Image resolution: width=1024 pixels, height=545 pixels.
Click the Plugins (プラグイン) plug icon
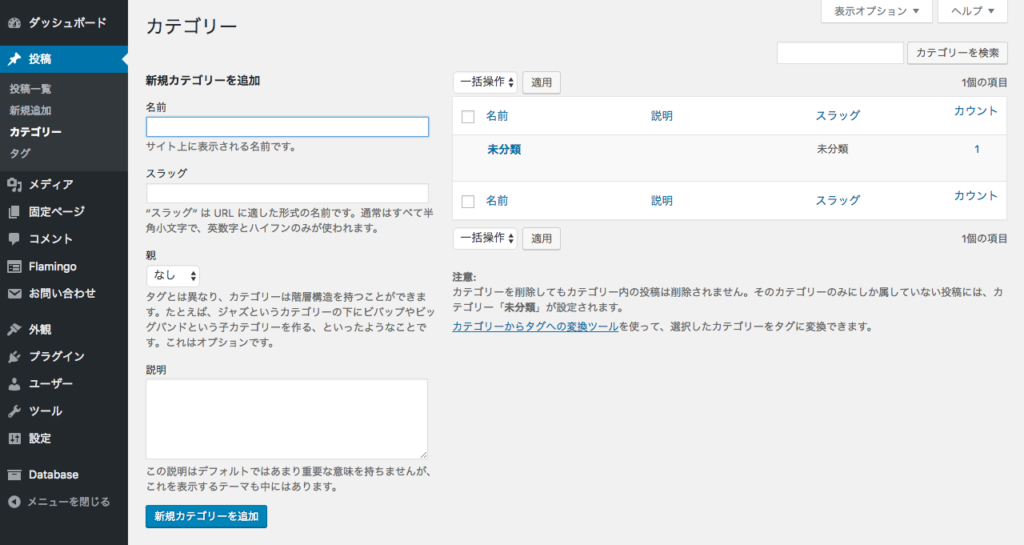point(14,357)
